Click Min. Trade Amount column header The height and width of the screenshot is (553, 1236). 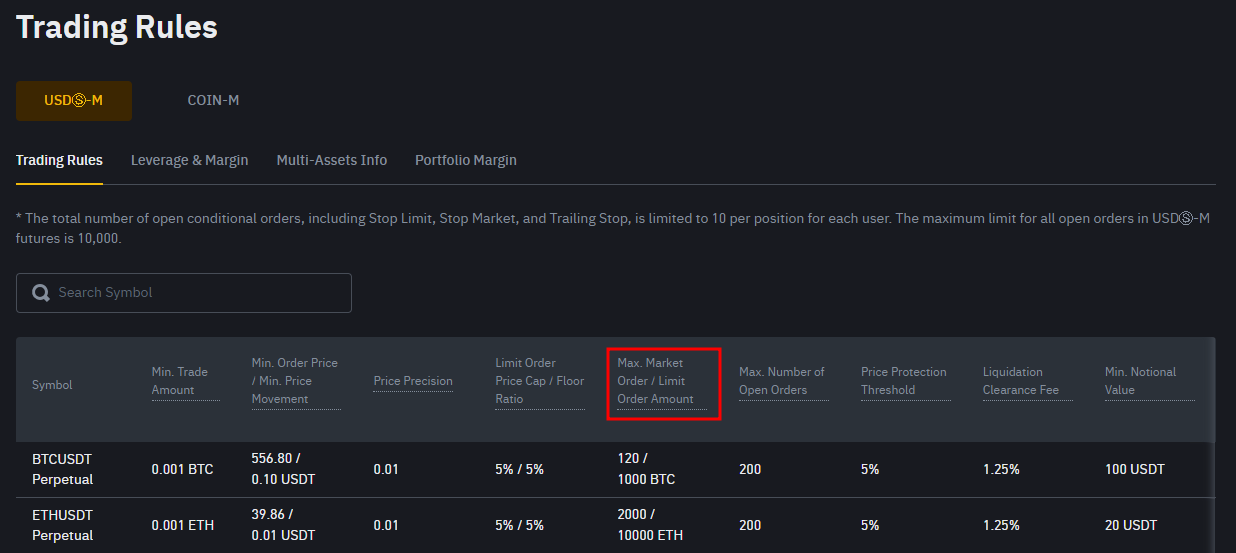pyautogui.click(x=180, y=381)
